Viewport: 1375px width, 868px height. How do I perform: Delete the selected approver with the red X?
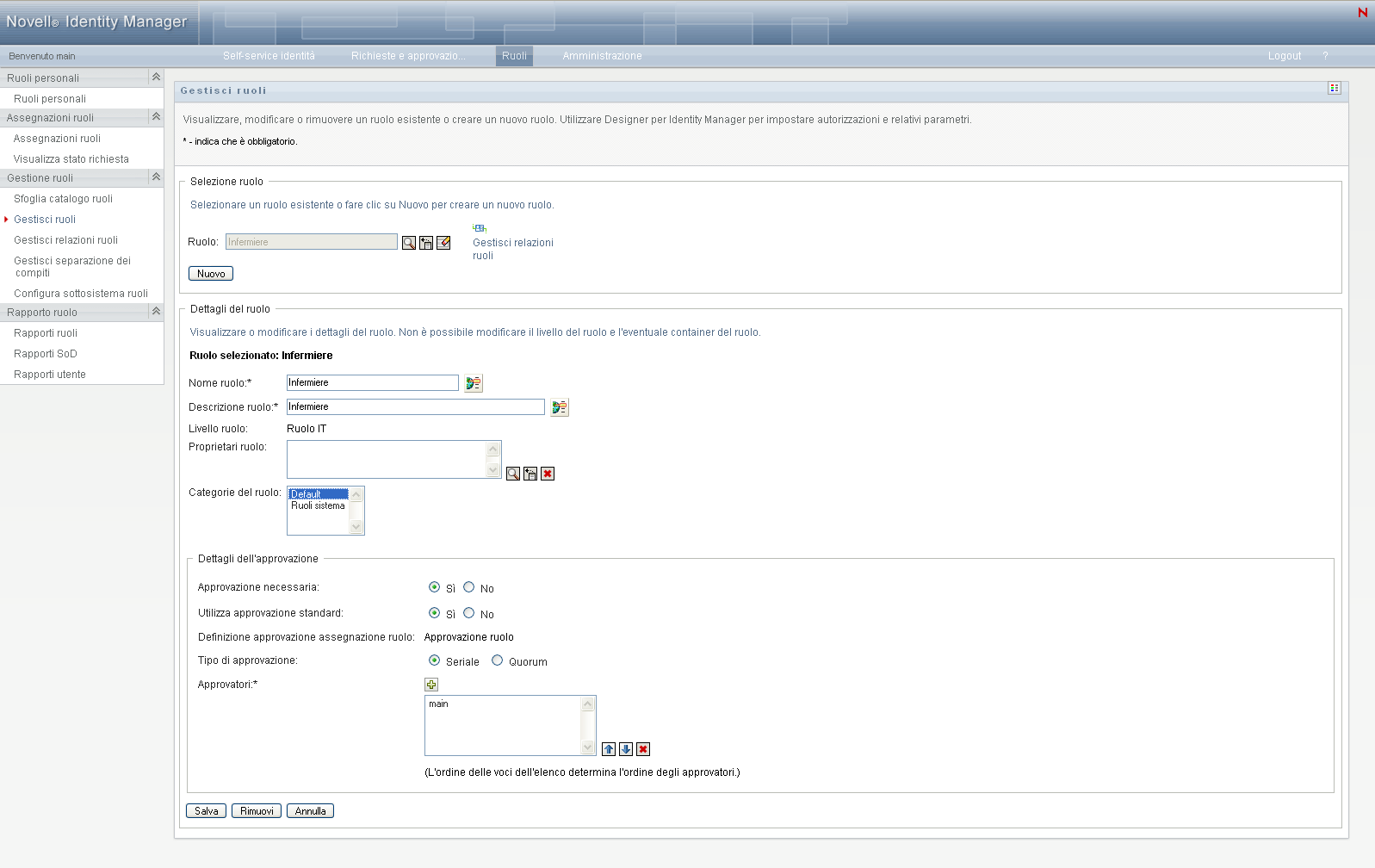pyautogui.click(x=643, y=749)
